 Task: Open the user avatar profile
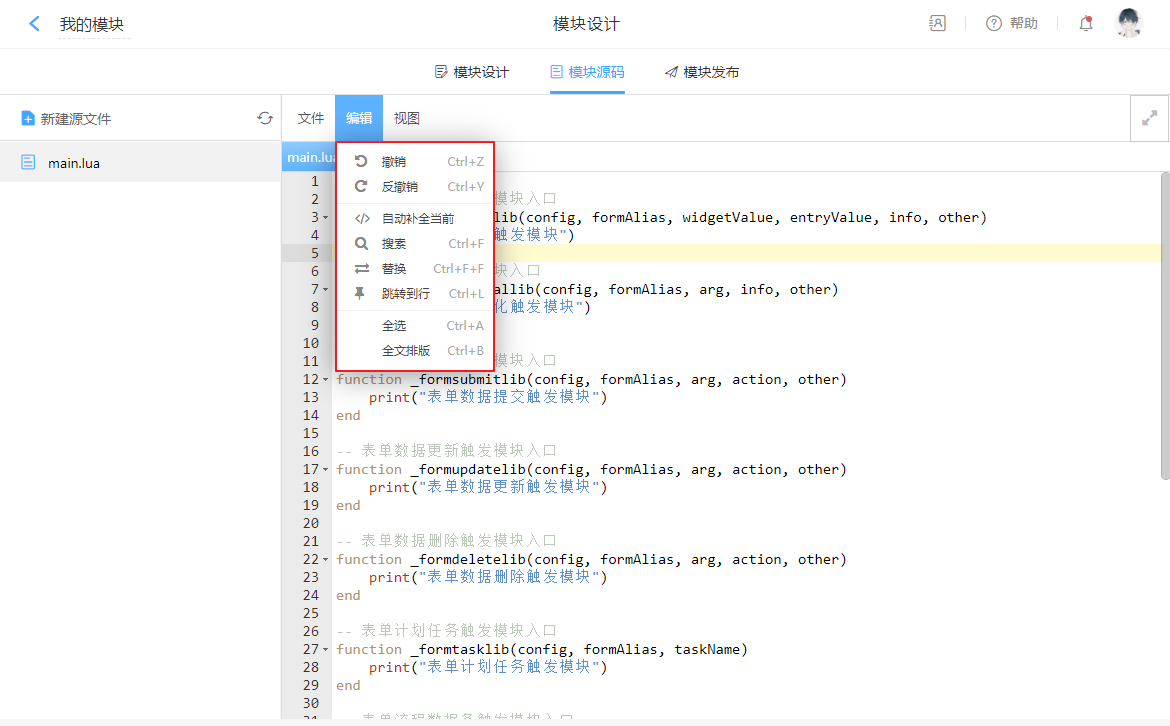[1129, 24]
